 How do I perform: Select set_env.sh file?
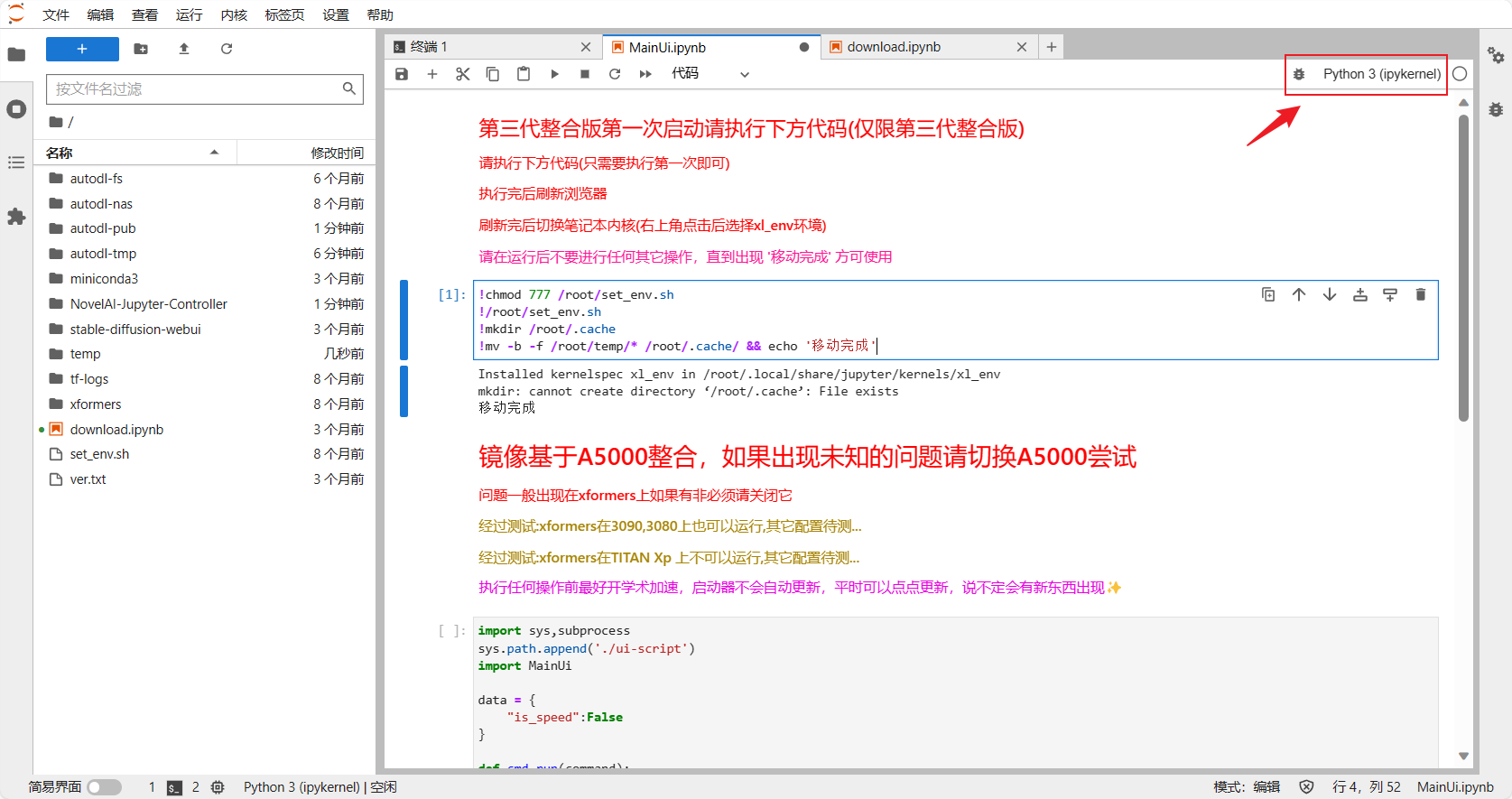[205, 454]
